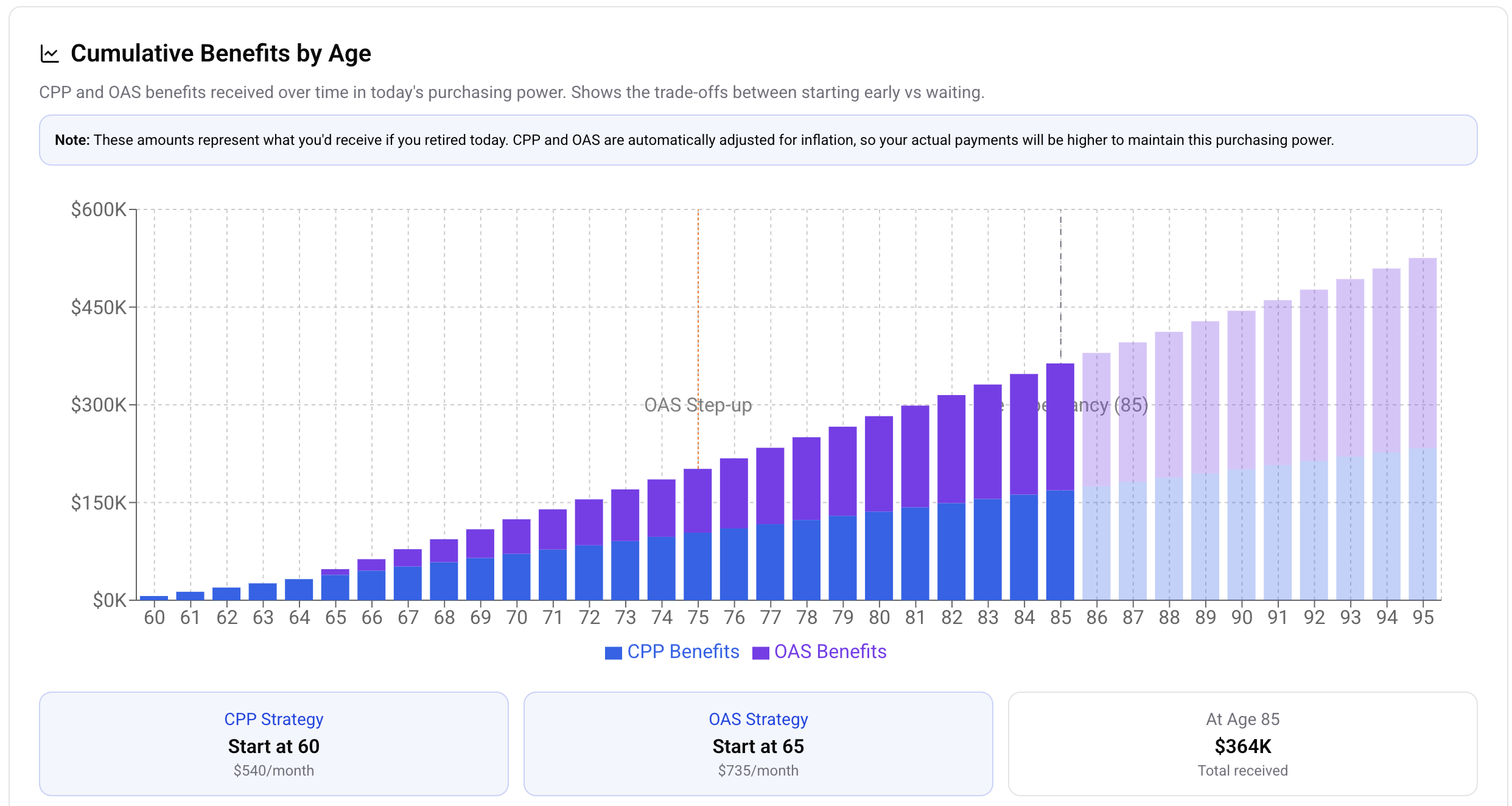This screenshot has height=806, width=1512.
Task: Click the $600K y-axis label
Action: point(98,209)
